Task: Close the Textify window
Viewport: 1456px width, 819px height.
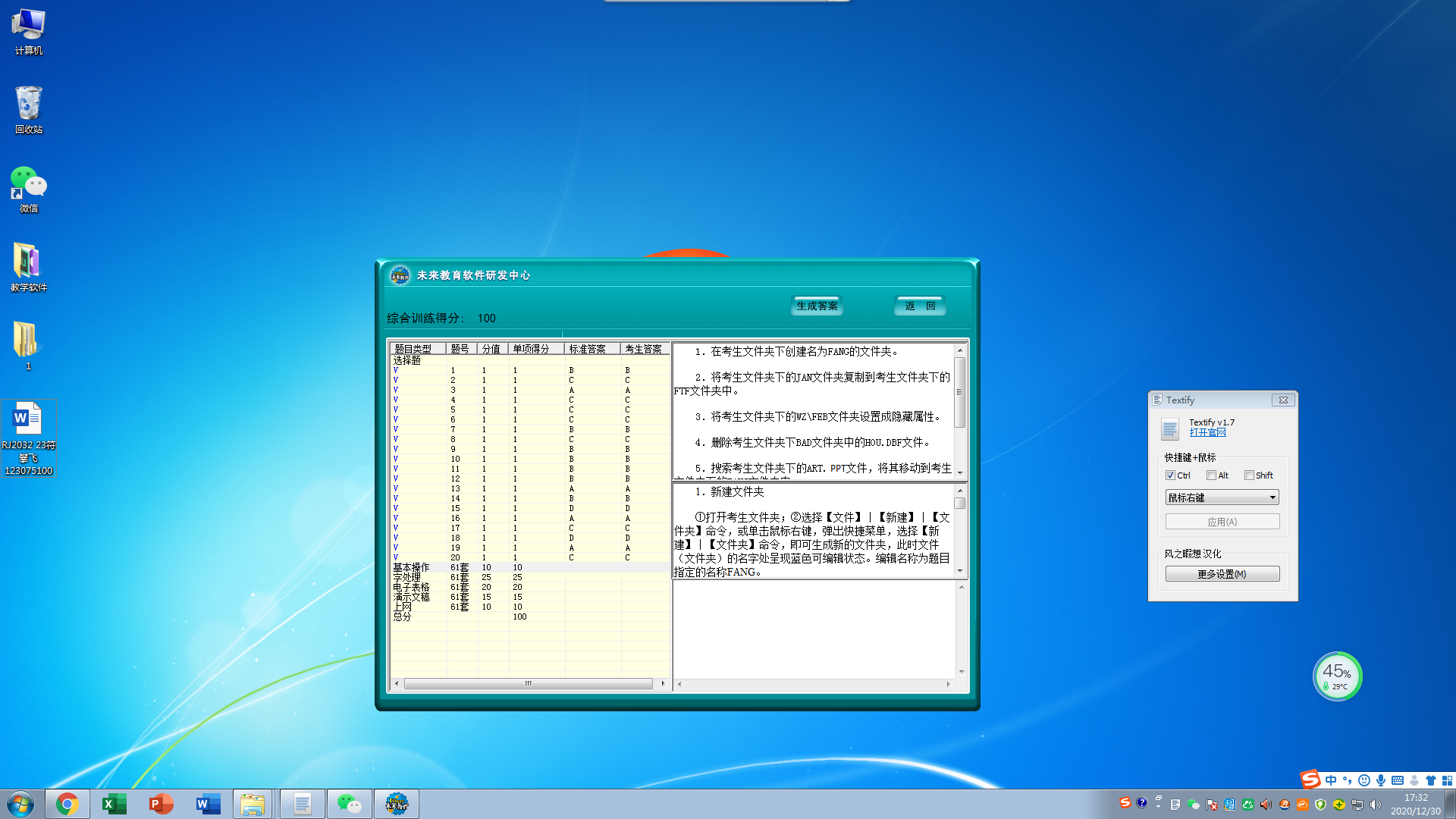Action: click(1283, 400)
